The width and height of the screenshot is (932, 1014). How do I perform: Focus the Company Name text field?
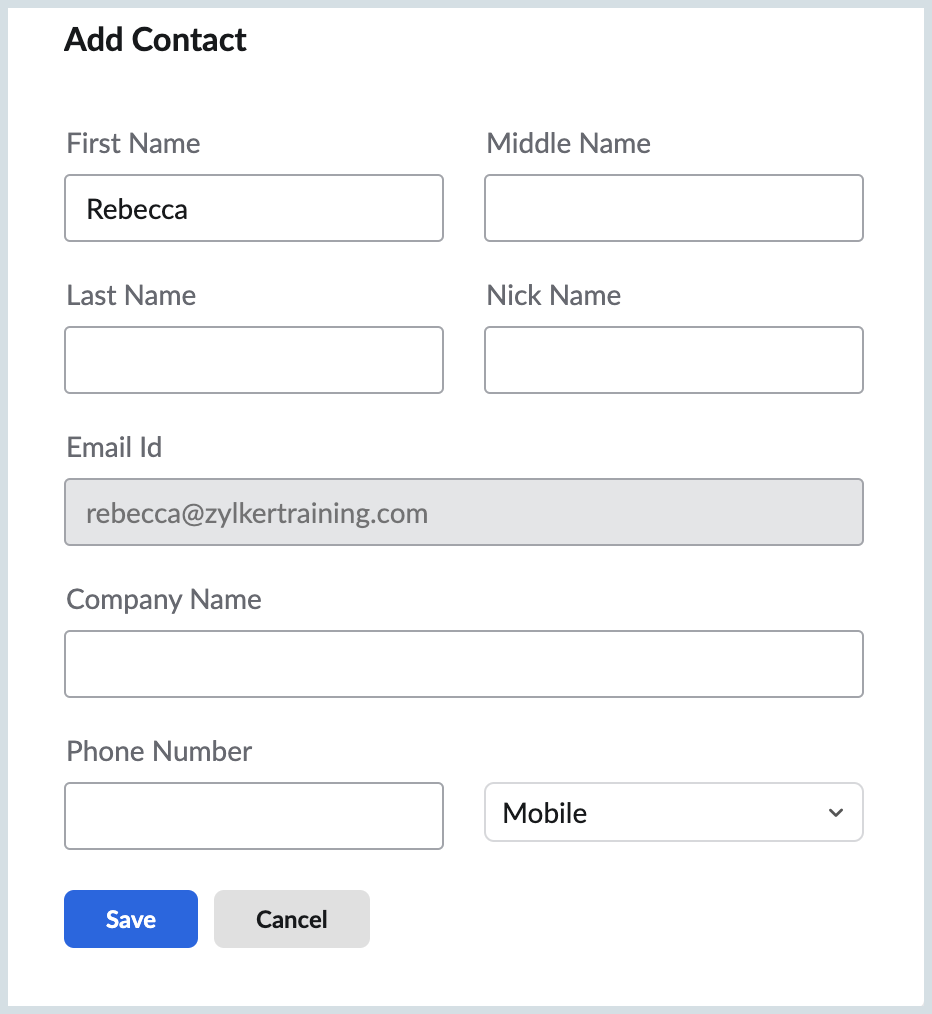click(463, 664)
